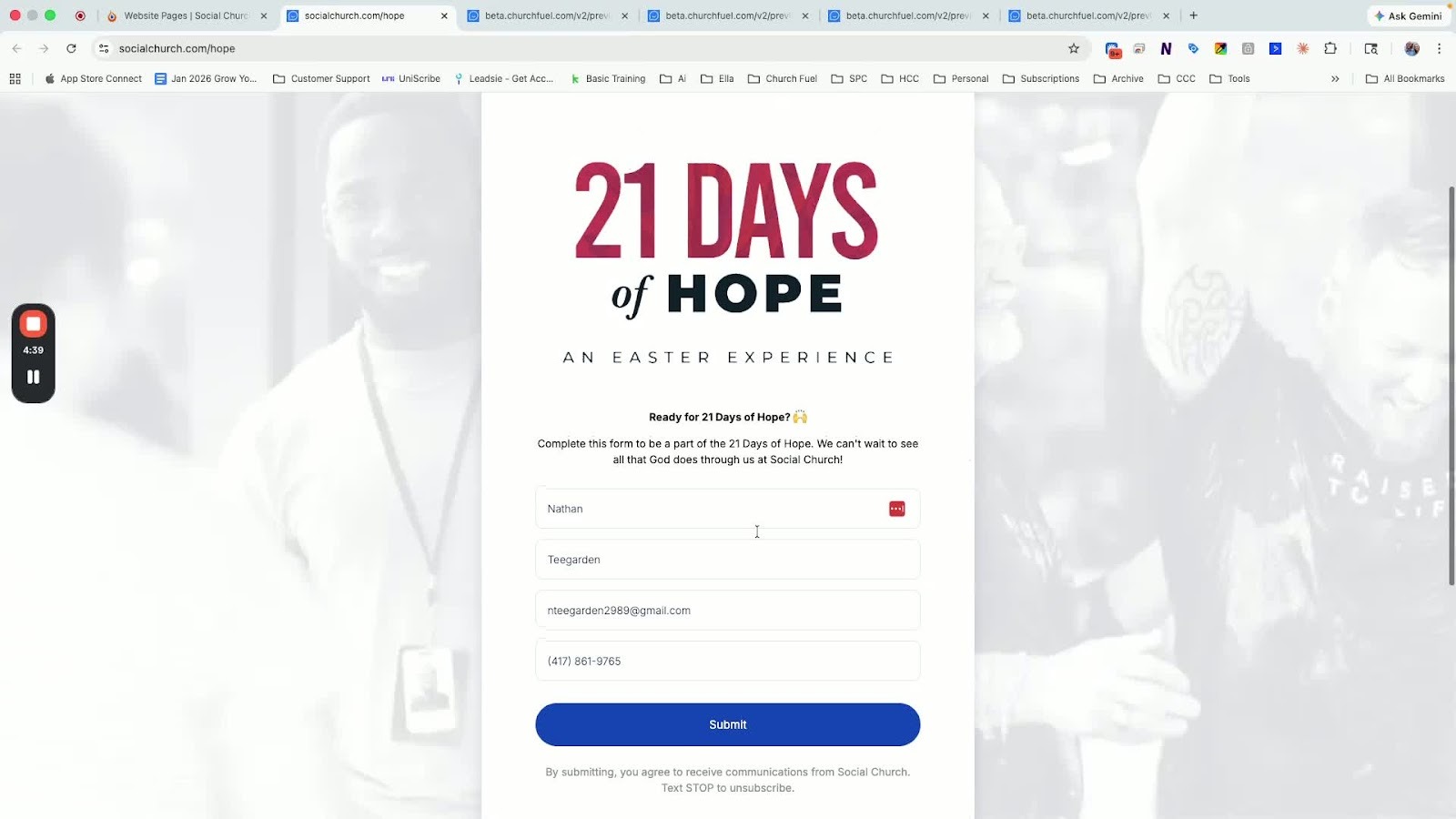
Task: Open the Chrome extensions puzzle icon
Action: [1330, 49]
